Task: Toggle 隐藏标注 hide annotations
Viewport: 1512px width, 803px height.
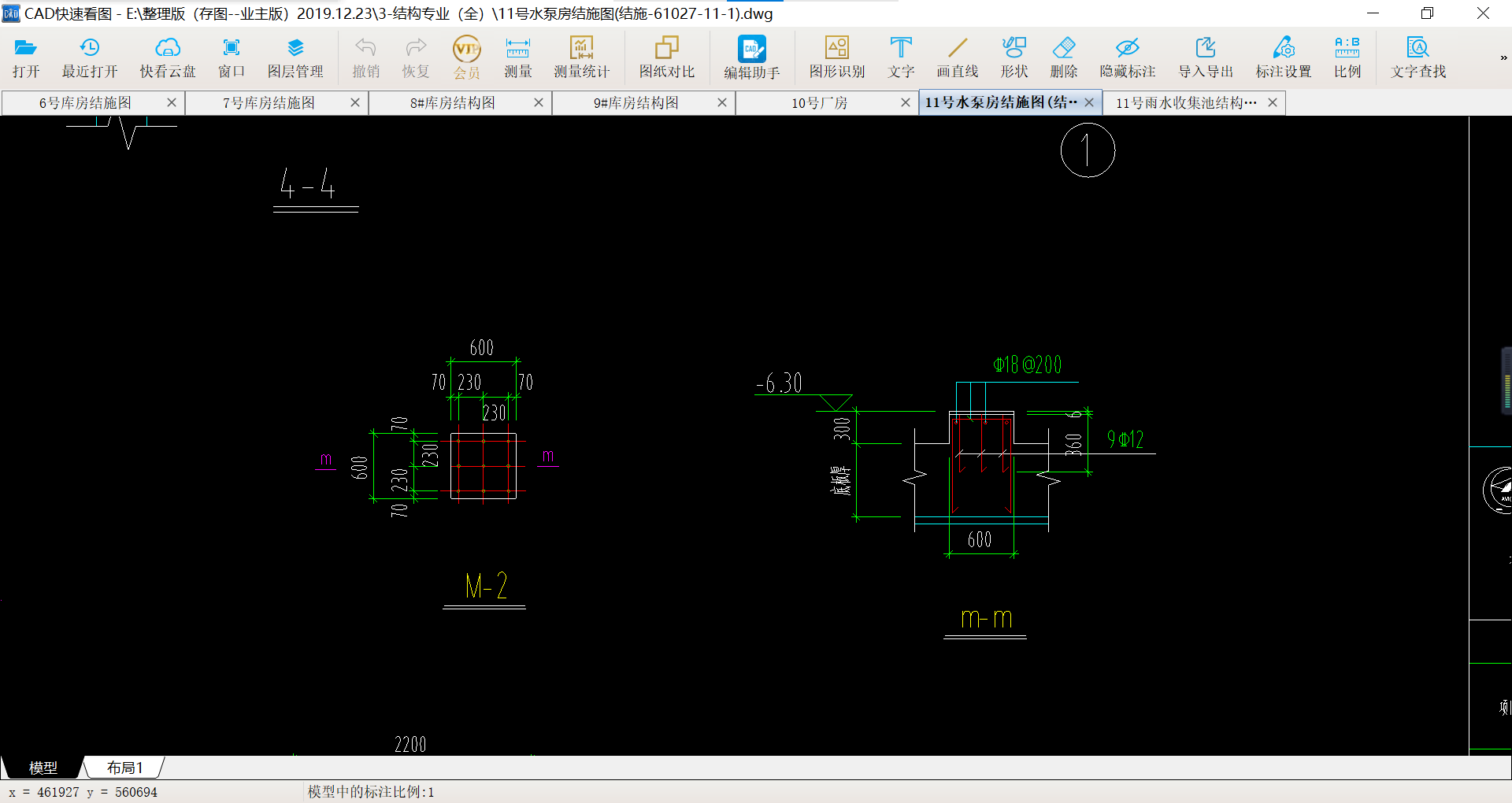Action: pyautogui.click(x=1128, y=57)
